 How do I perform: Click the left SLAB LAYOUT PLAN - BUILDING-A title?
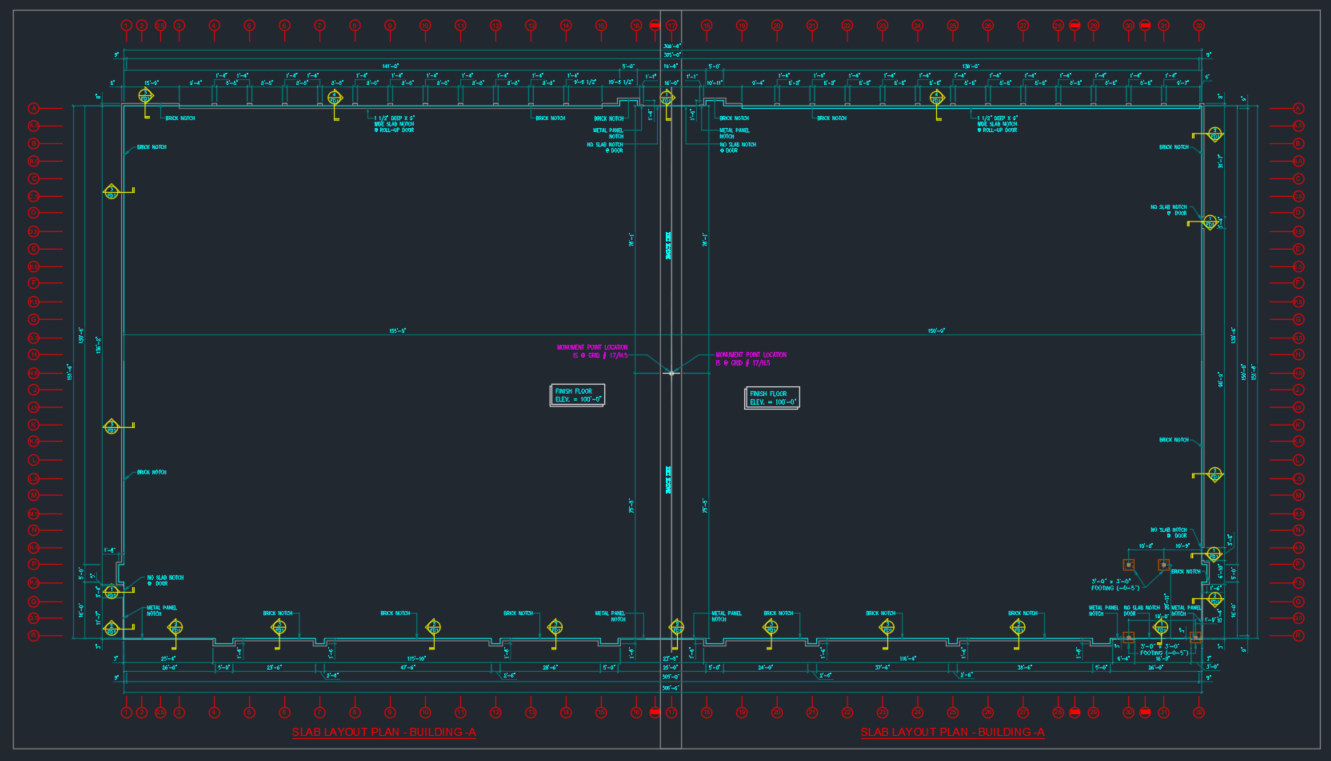pos(384,733)
